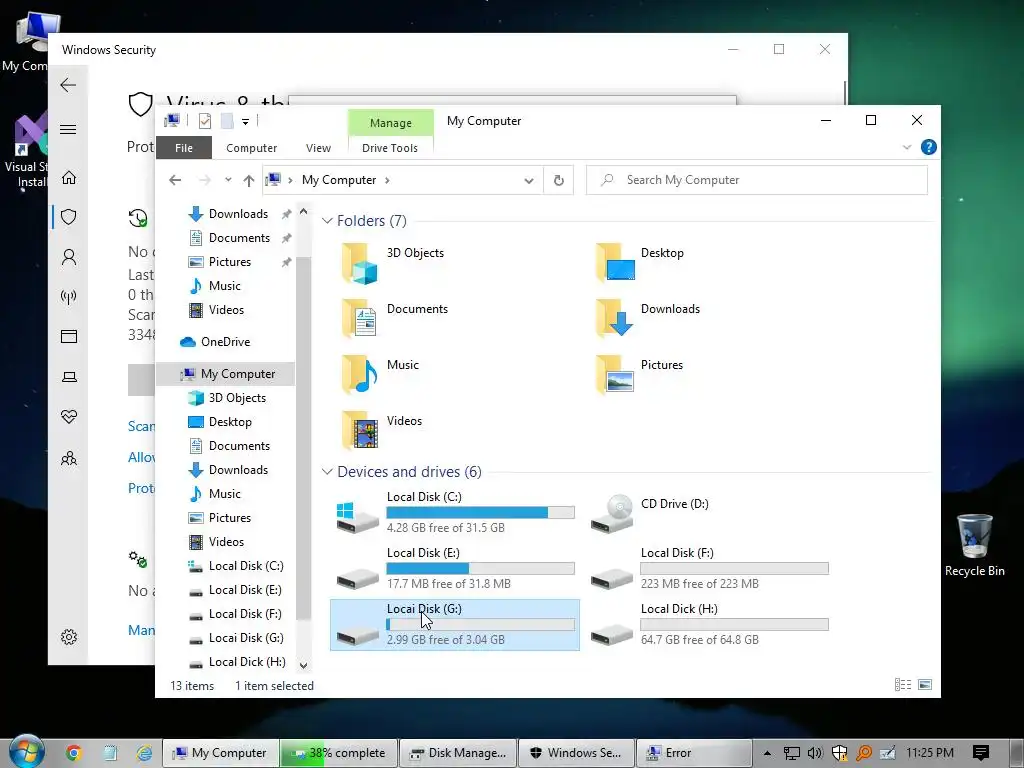Collapse the Devices and drives (6) group
The height and width of the screenshot is (768, 1024).
[x=327, y=472]
